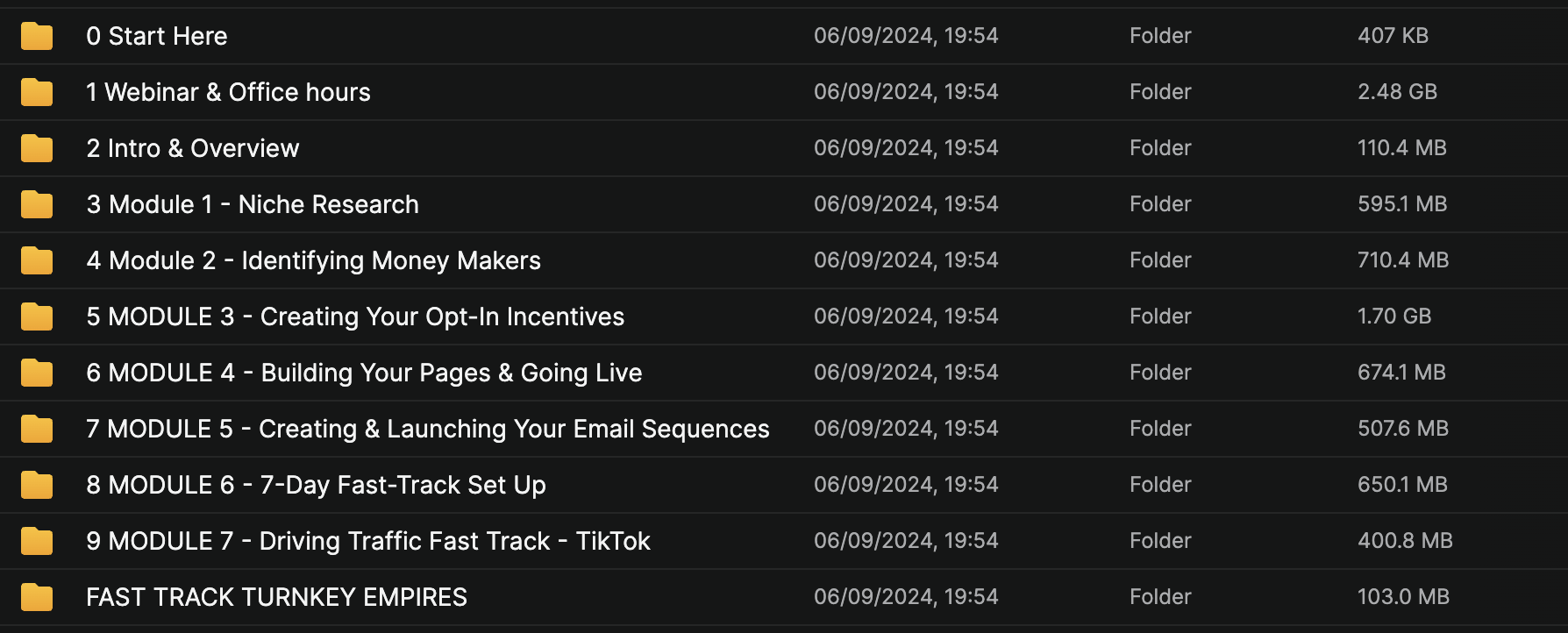The height and width of the screenshot is (633, 1568).
Task: Open FAST TRACK TURNKEY EMPIRES folder name
Action: 276,597
